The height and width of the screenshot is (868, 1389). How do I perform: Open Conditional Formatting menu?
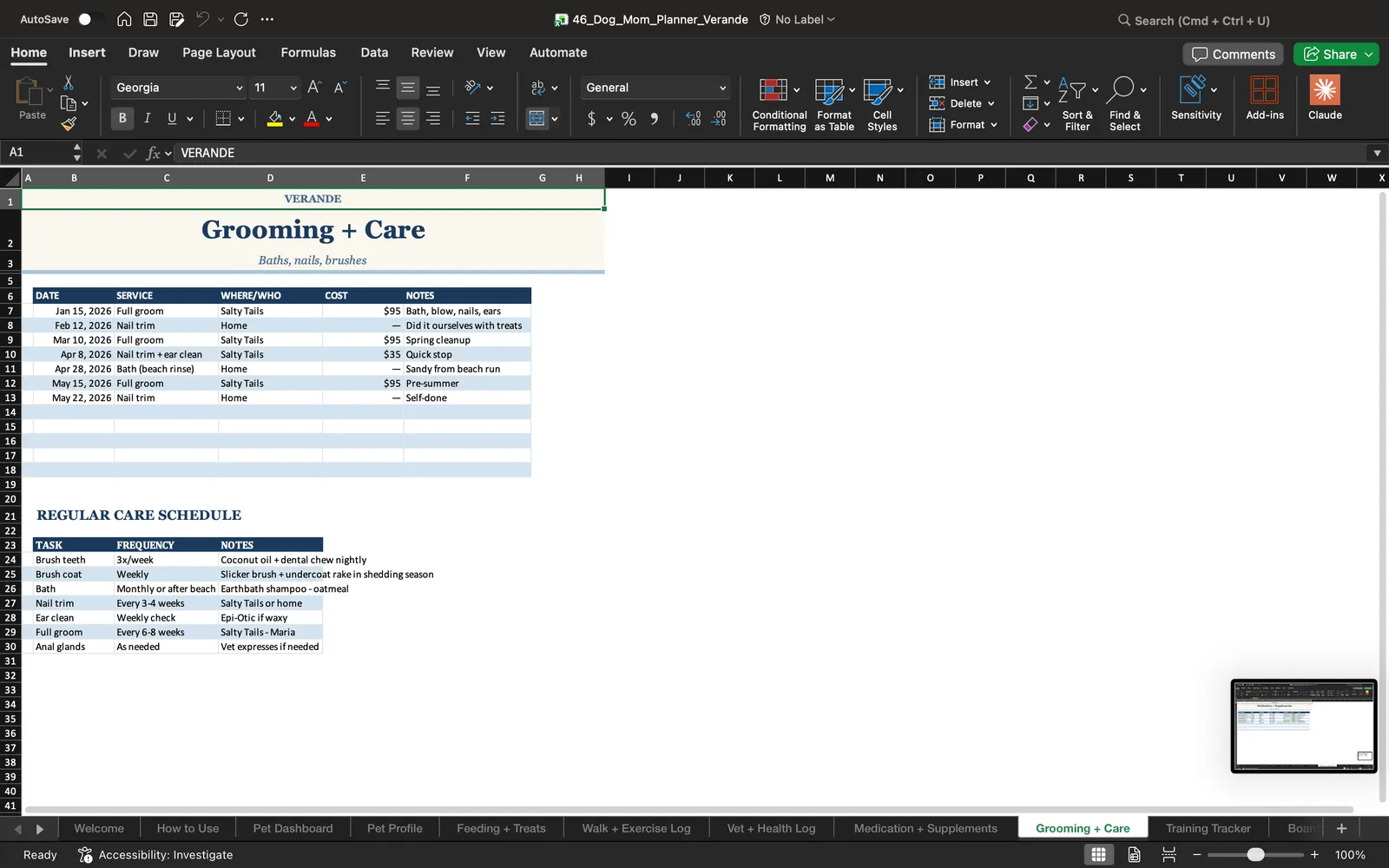click(x=779, y=103)
